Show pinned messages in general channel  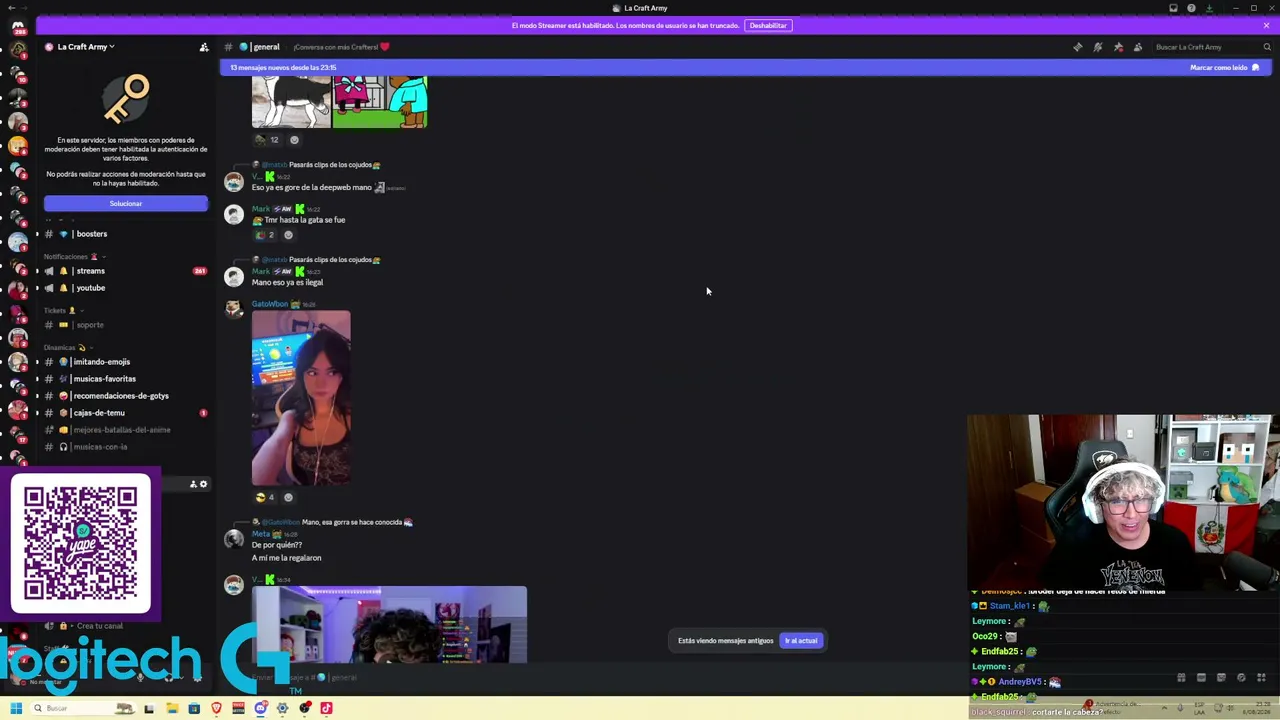[1118, 47]
